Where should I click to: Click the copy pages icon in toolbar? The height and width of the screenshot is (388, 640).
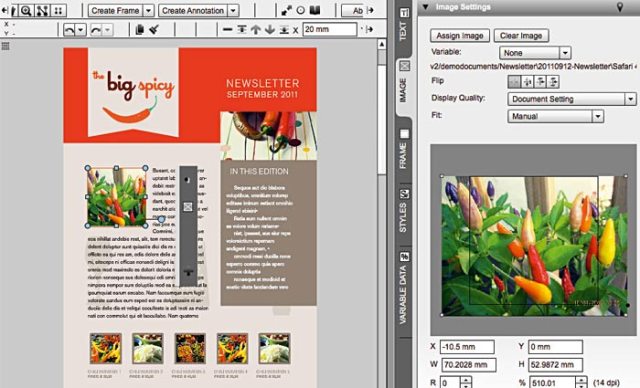click(x=140, y=29)
